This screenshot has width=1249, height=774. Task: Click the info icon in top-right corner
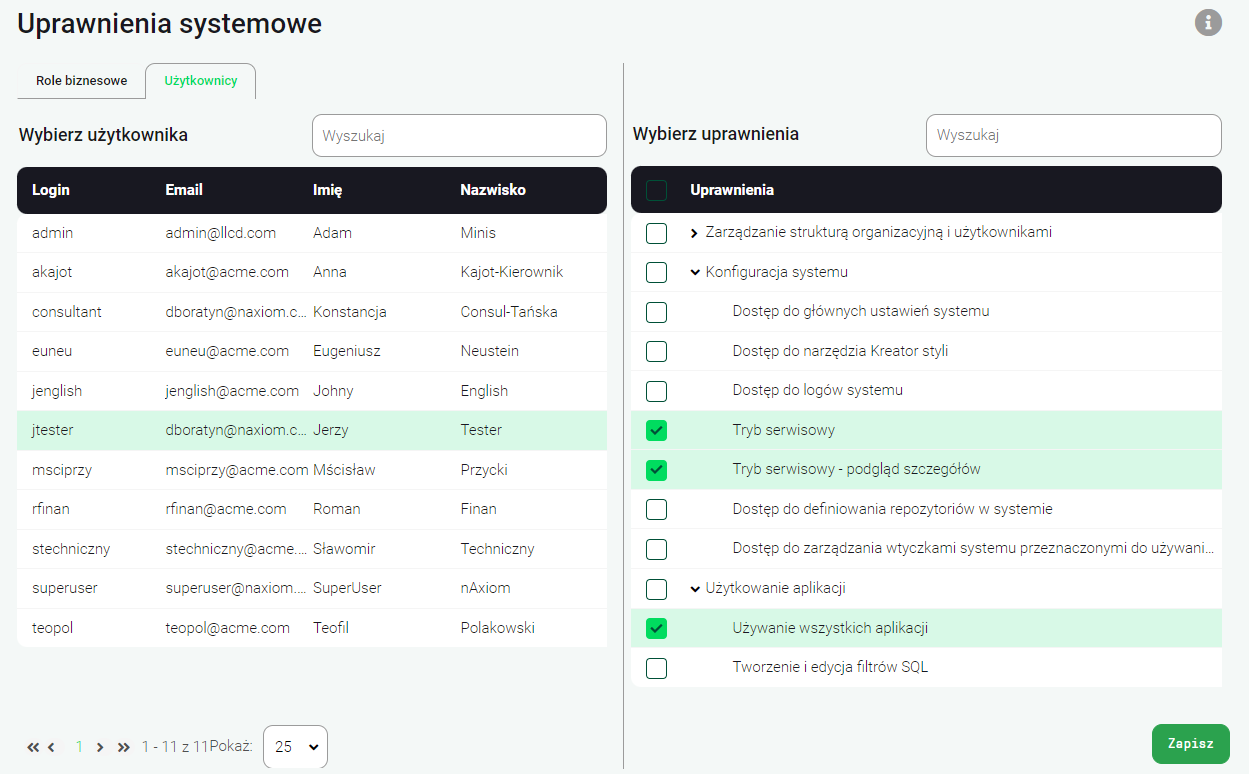(x=1208, y=23)
